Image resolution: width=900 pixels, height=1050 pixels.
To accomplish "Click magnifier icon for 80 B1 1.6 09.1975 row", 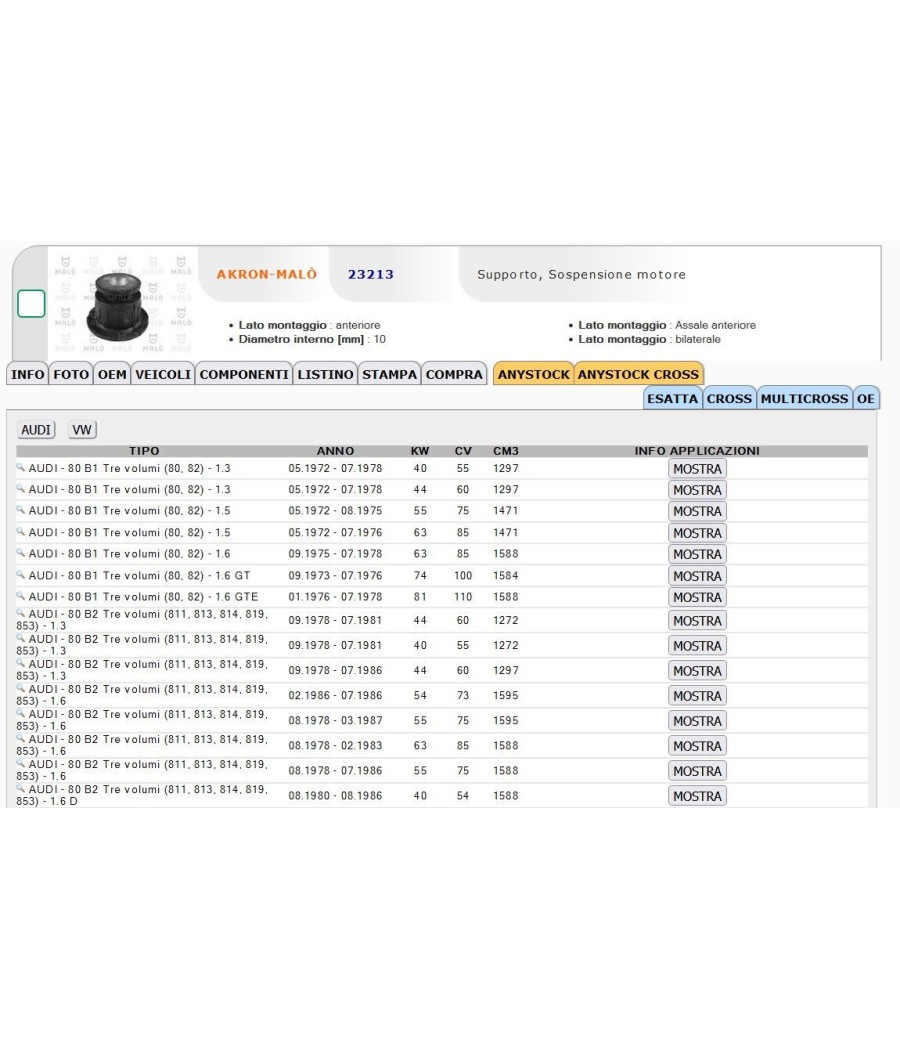I will [x=21, y=552].
